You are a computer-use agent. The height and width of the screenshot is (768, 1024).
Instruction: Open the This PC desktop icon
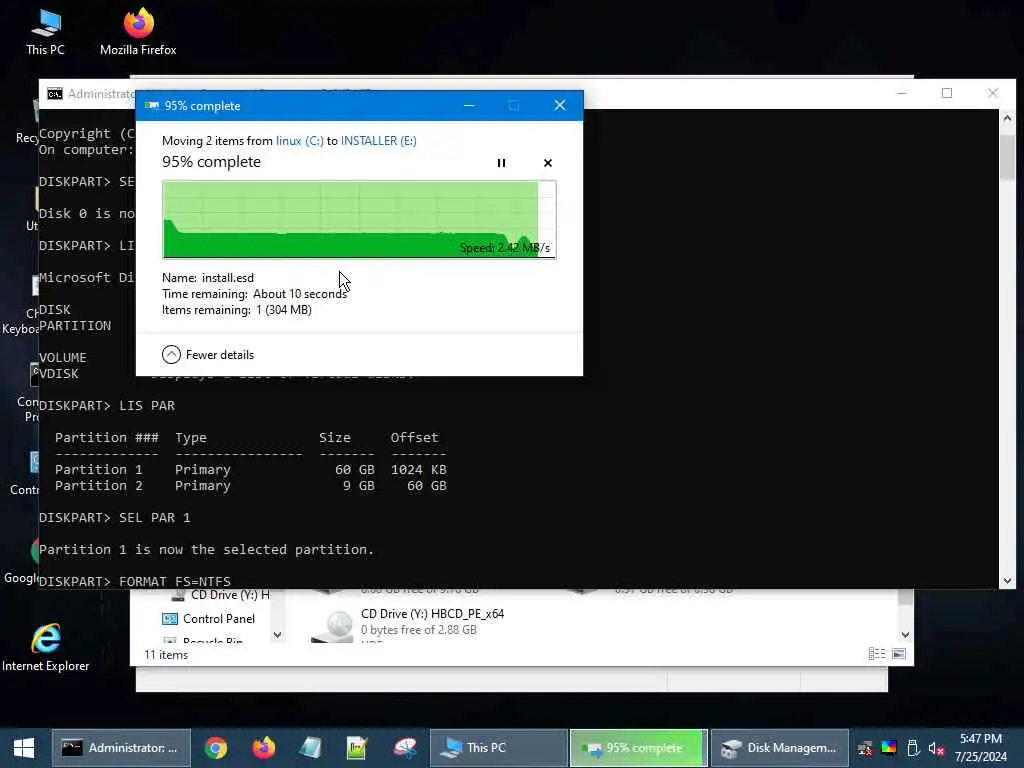coord(45,33)
